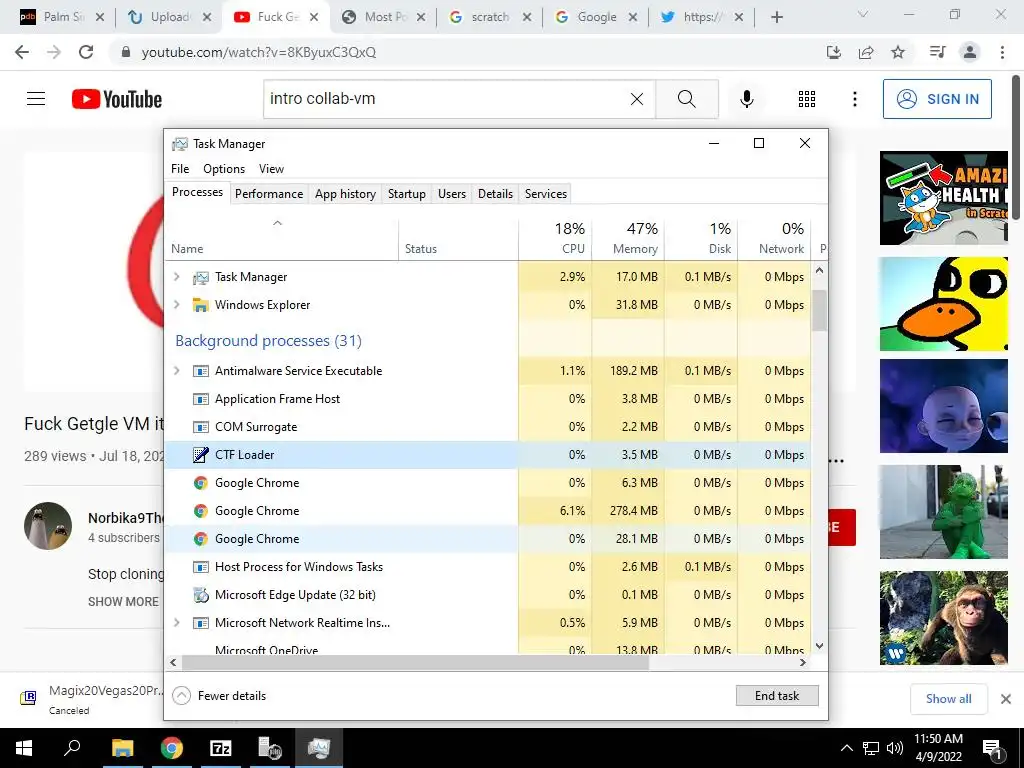Screen dimensions: 1024x768
Task: Click the share page icon in address bar
Action: point(866,52)
